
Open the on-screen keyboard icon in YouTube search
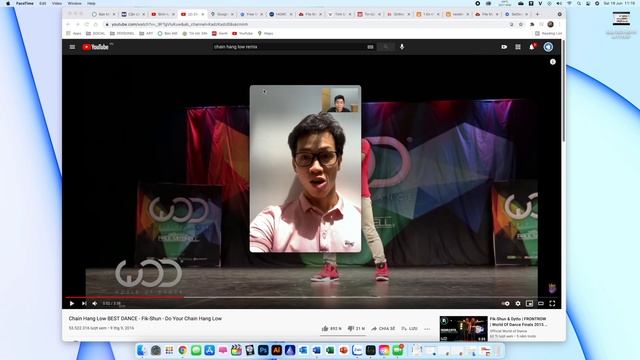tap(370, 47)
